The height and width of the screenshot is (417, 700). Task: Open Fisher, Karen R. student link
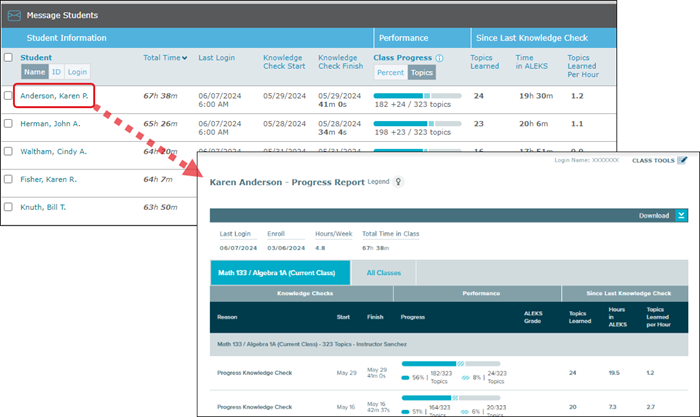click(48, 180)
